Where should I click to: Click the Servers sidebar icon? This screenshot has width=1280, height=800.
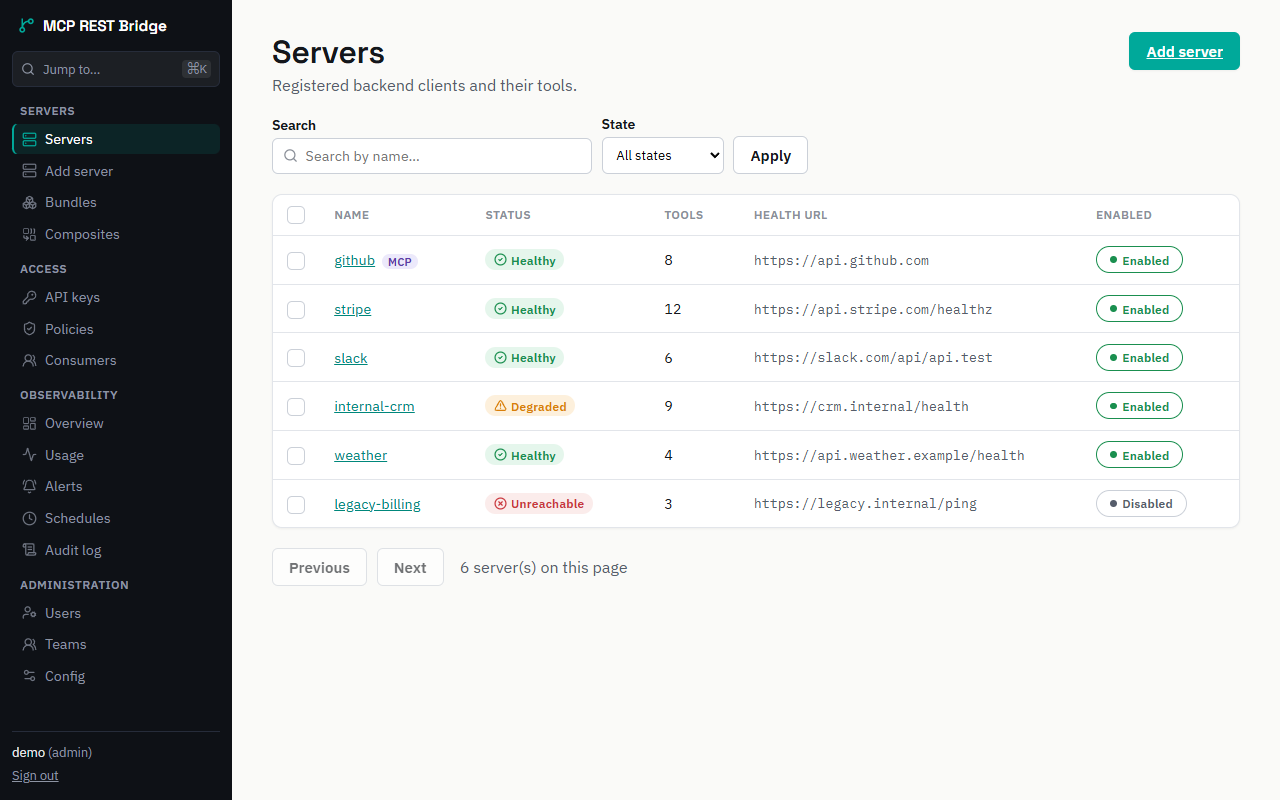pyautogui.click(x=29, y=139)
